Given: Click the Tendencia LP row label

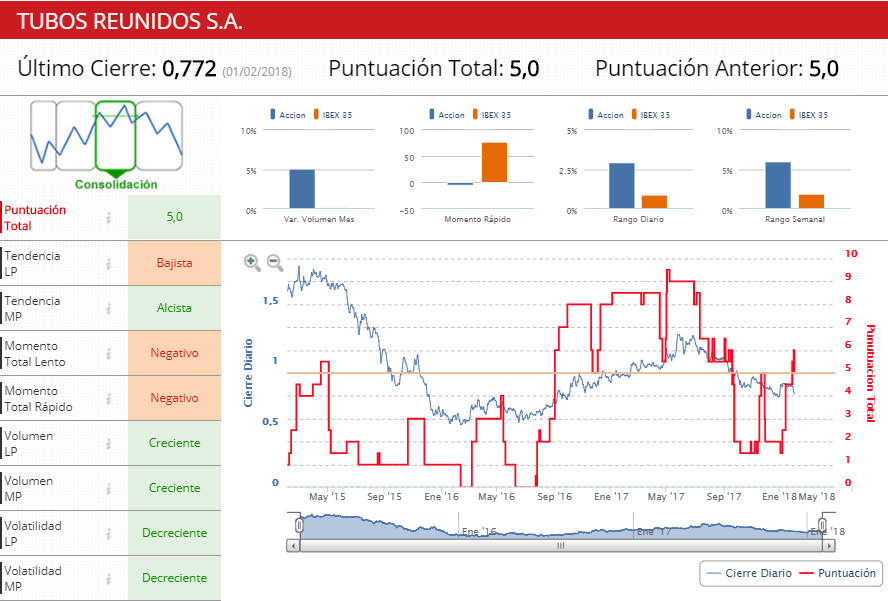Looking at the screenshot, I should [32, 263].
